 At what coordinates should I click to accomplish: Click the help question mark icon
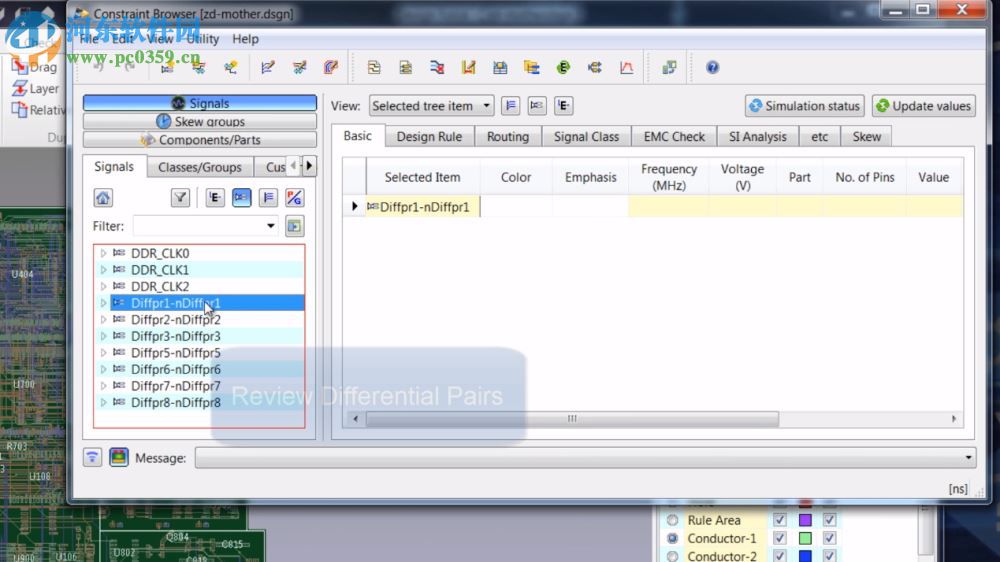tap(712, 68)
